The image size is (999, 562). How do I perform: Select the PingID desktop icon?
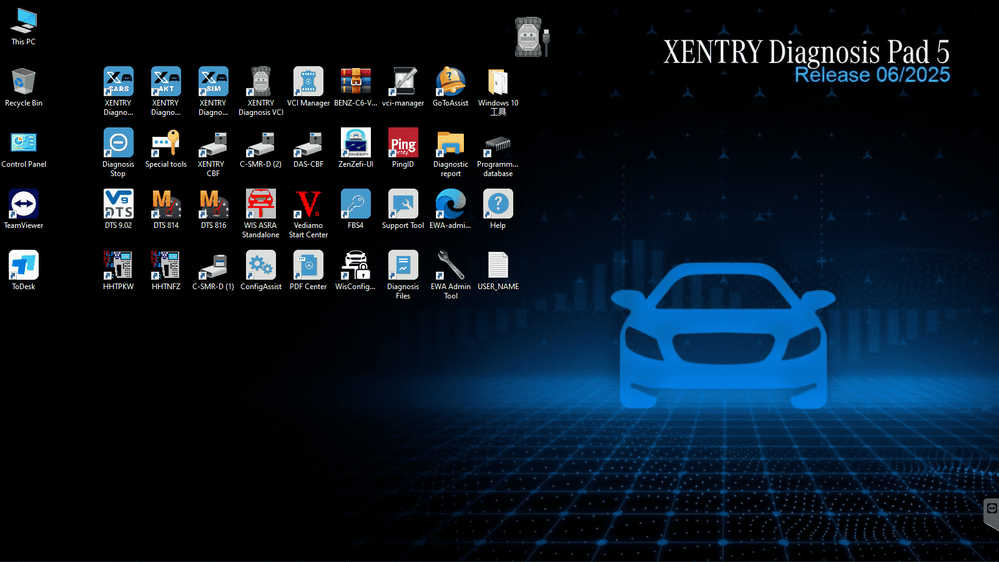click(403, 143)
